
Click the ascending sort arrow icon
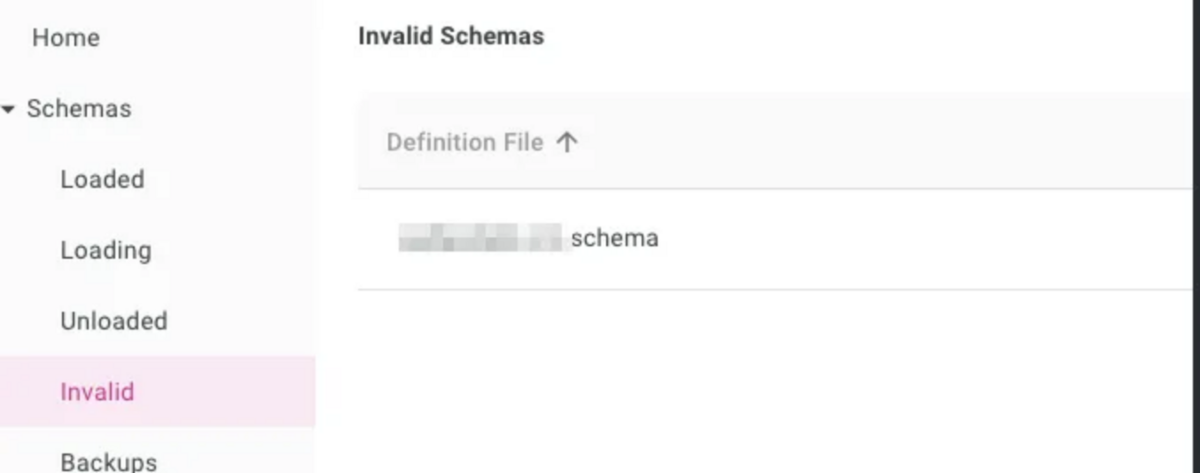[x=567, y=142]
